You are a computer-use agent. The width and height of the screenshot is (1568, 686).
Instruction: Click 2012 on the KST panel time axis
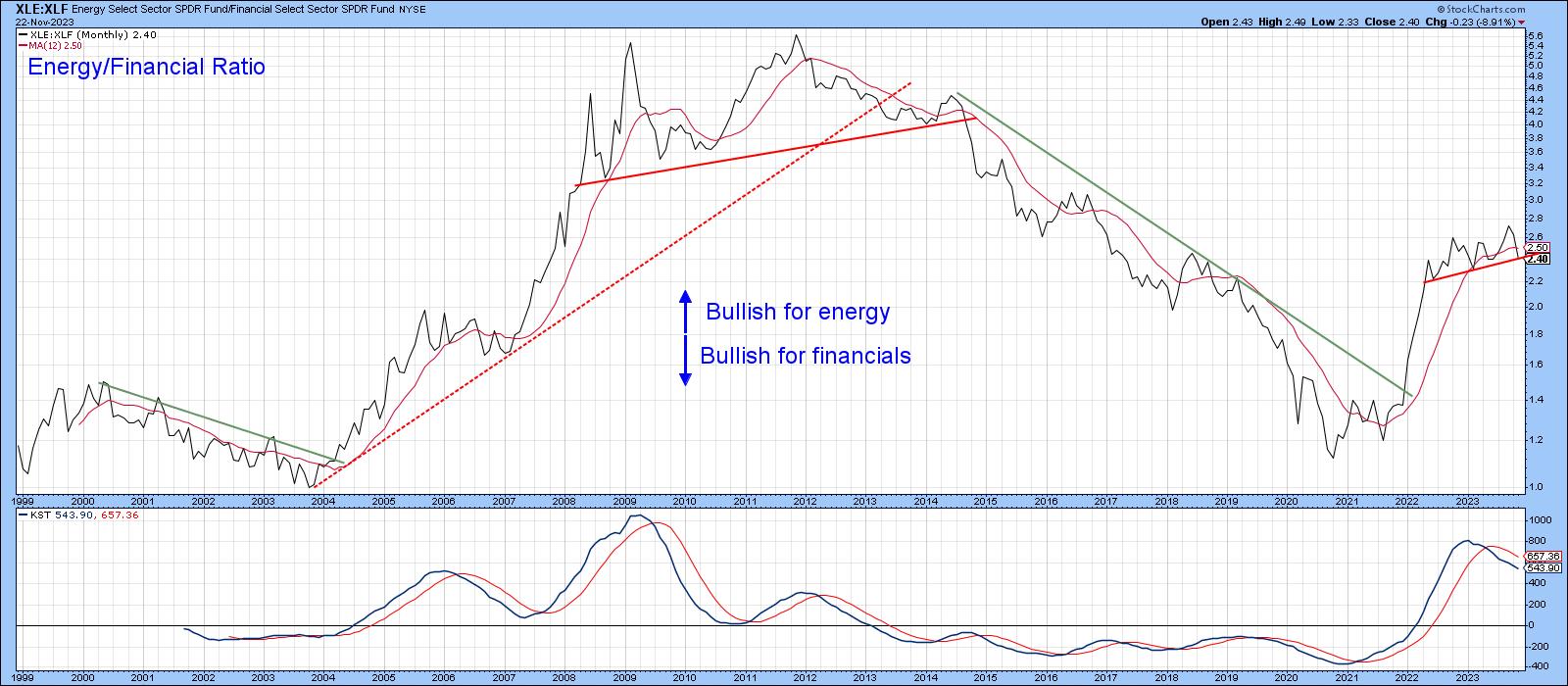806,678
